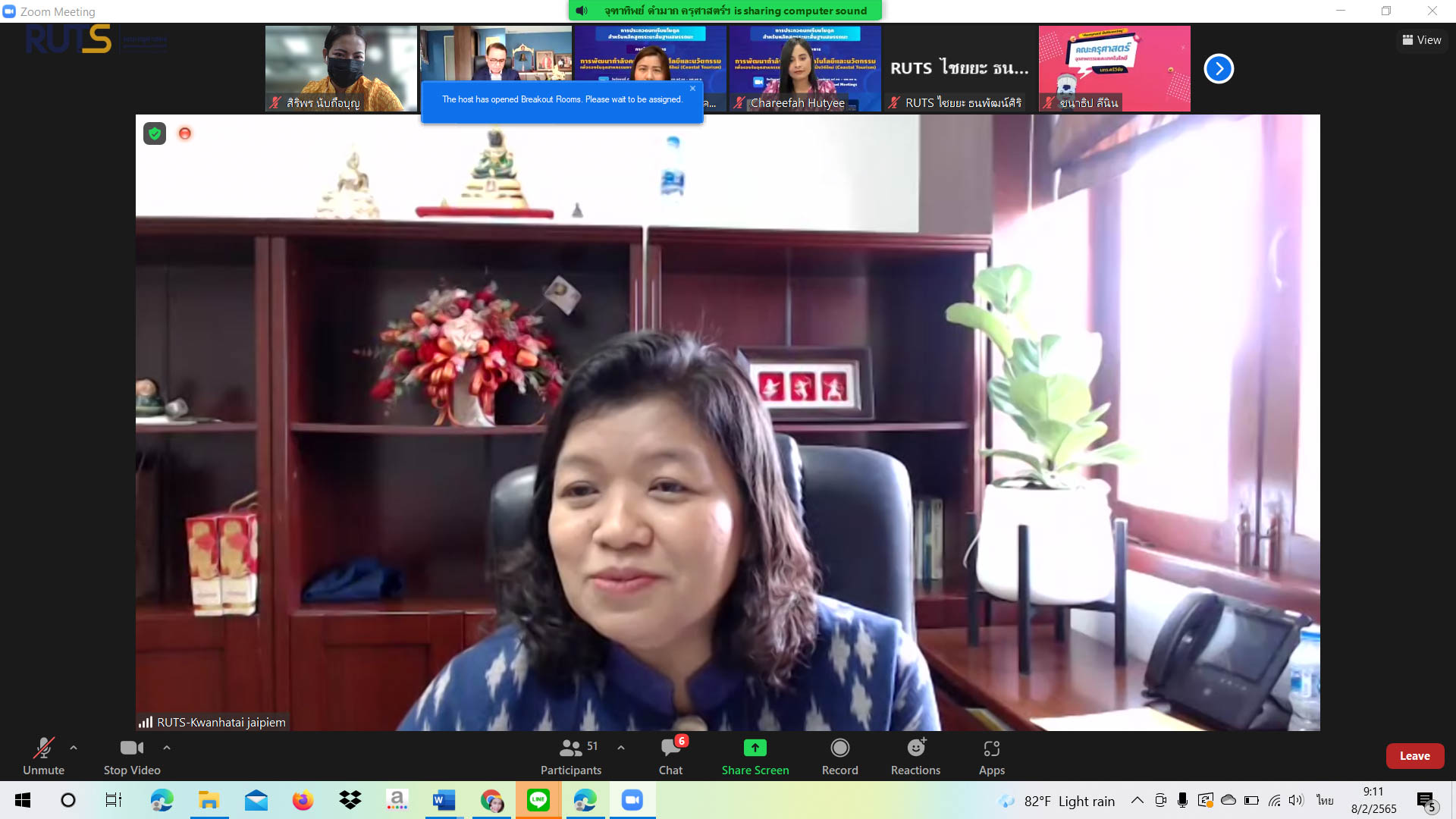Viewport: 1456px width, 819px height.
Task: Open Cortana search circle in taskbar
Action: pos(68,800)
